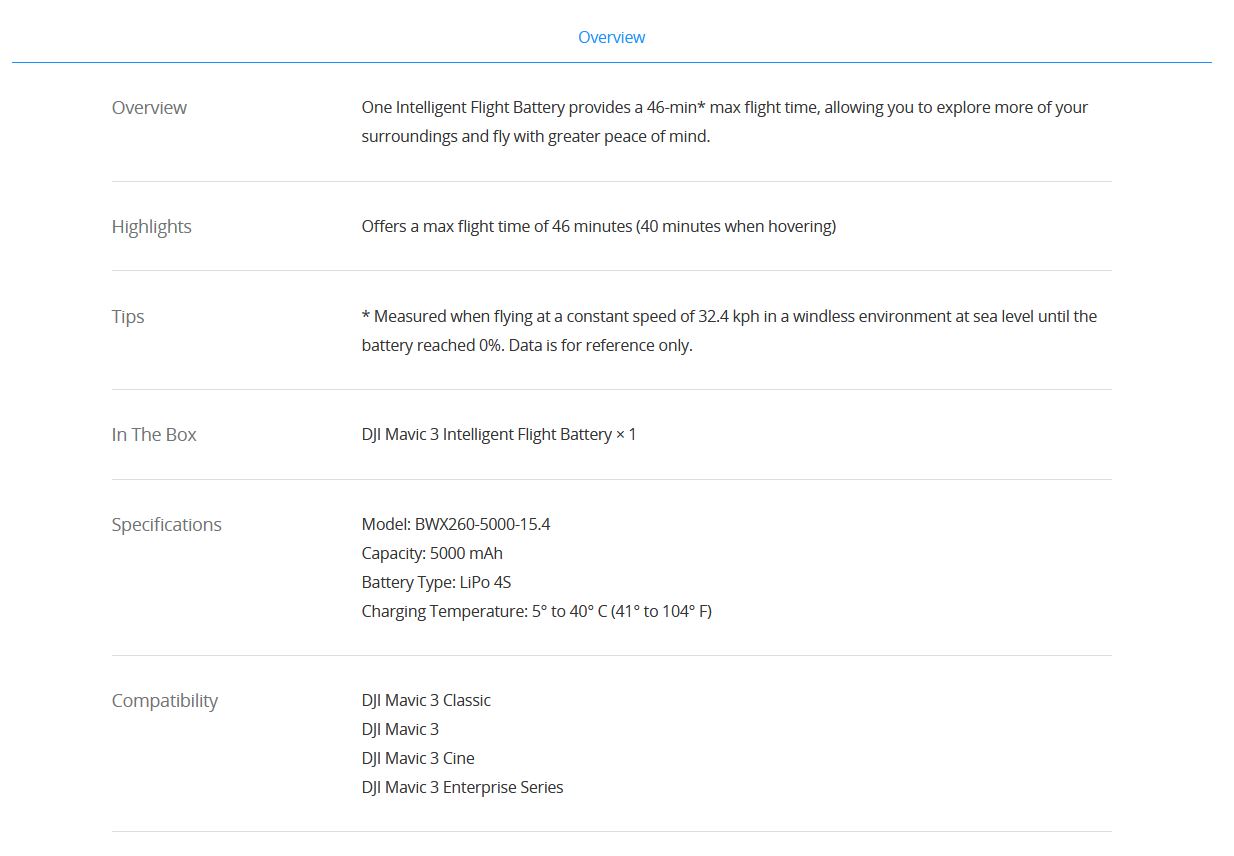Click the Charging Temperature line

tap(536, 611)
